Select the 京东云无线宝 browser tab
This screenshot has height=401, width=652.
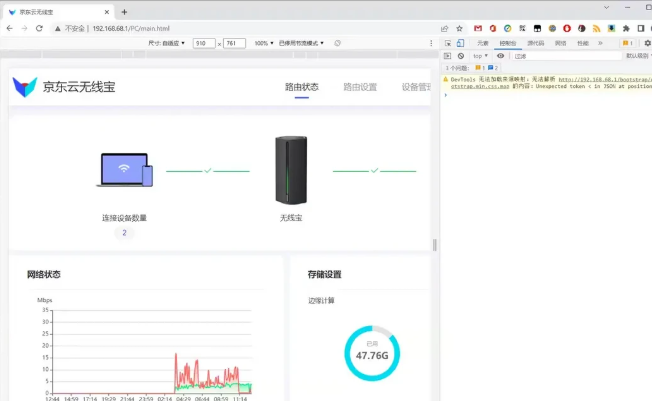tap(59, 12)
